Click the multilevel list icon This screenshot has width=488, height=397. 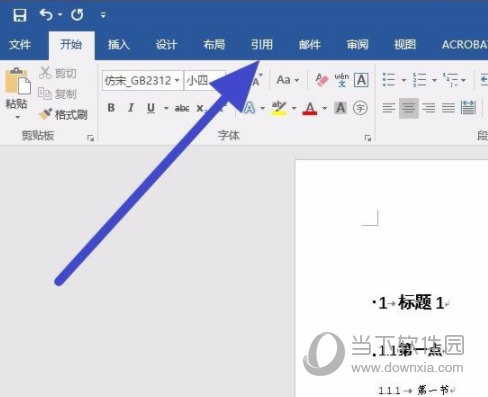coord(450,80)
